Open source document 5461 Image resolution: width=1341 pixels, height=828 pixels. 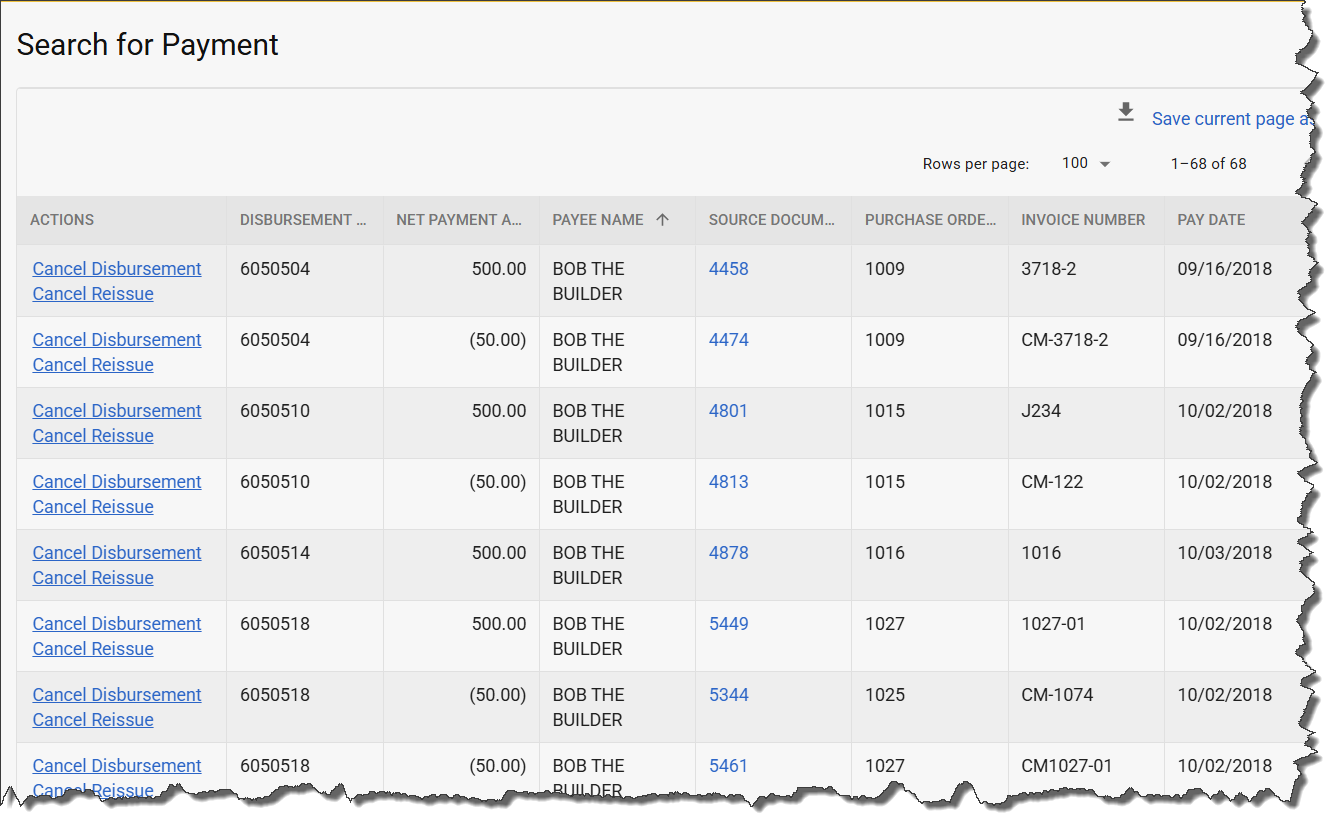coord(728,765)
